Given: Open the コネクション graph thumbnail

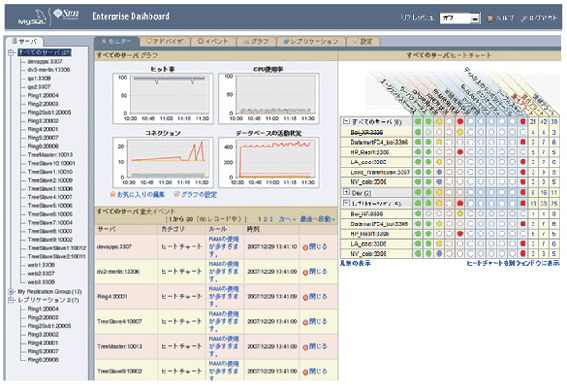Looking at the screenshot, I should (x=163, y=162).
